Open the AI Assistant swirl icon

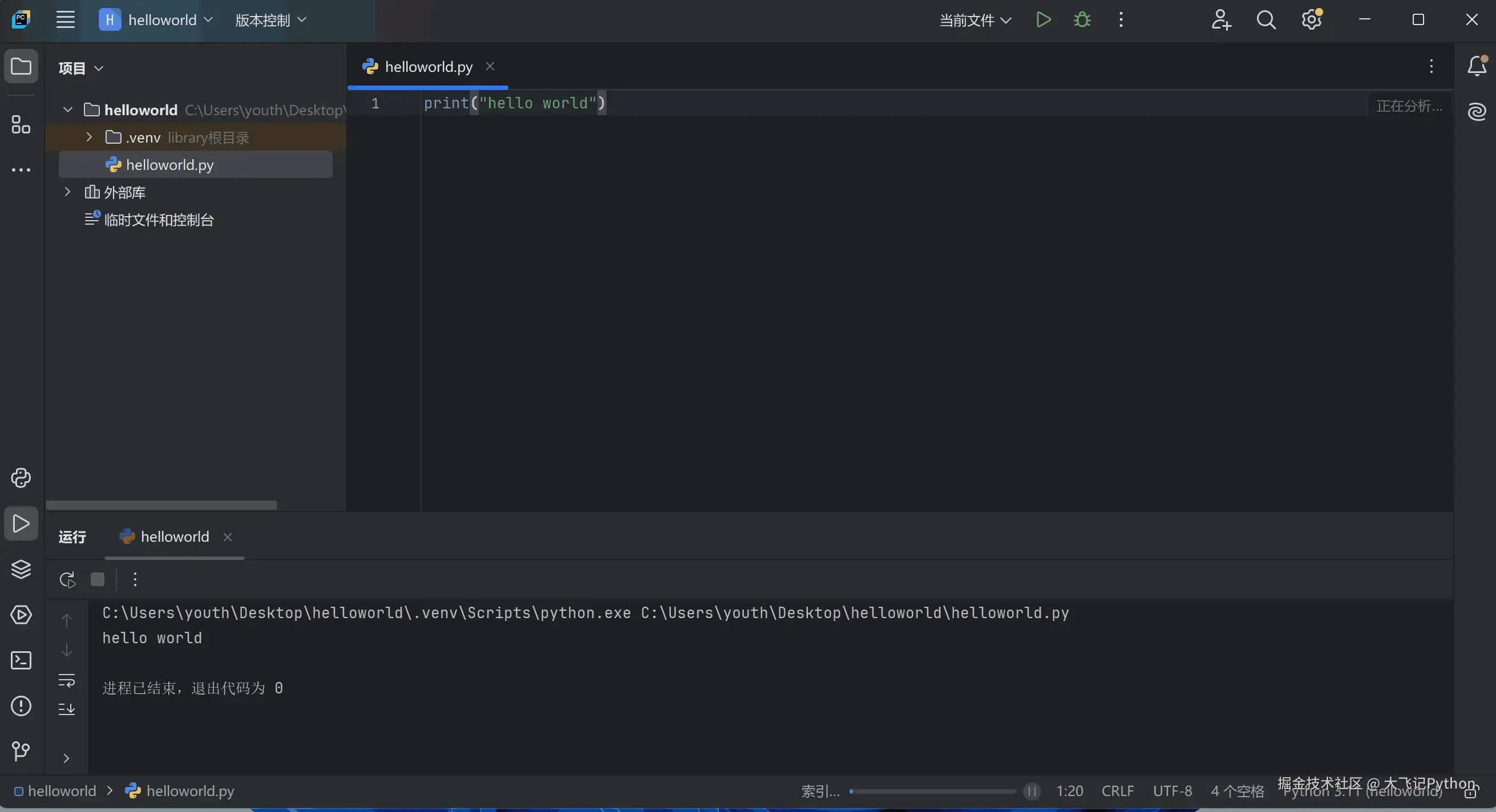point(1476,111)
